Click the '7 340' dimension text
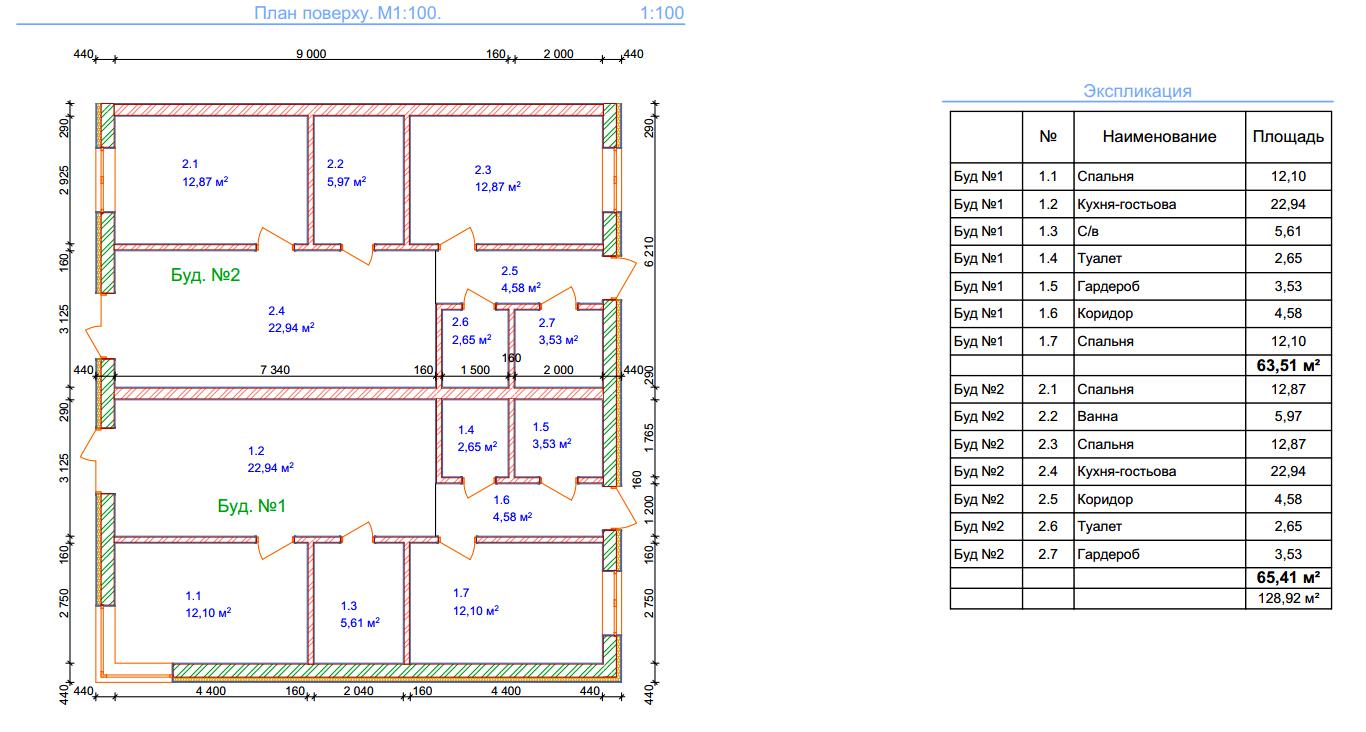The image size is (1366, 732). click(x=274, y=370)
